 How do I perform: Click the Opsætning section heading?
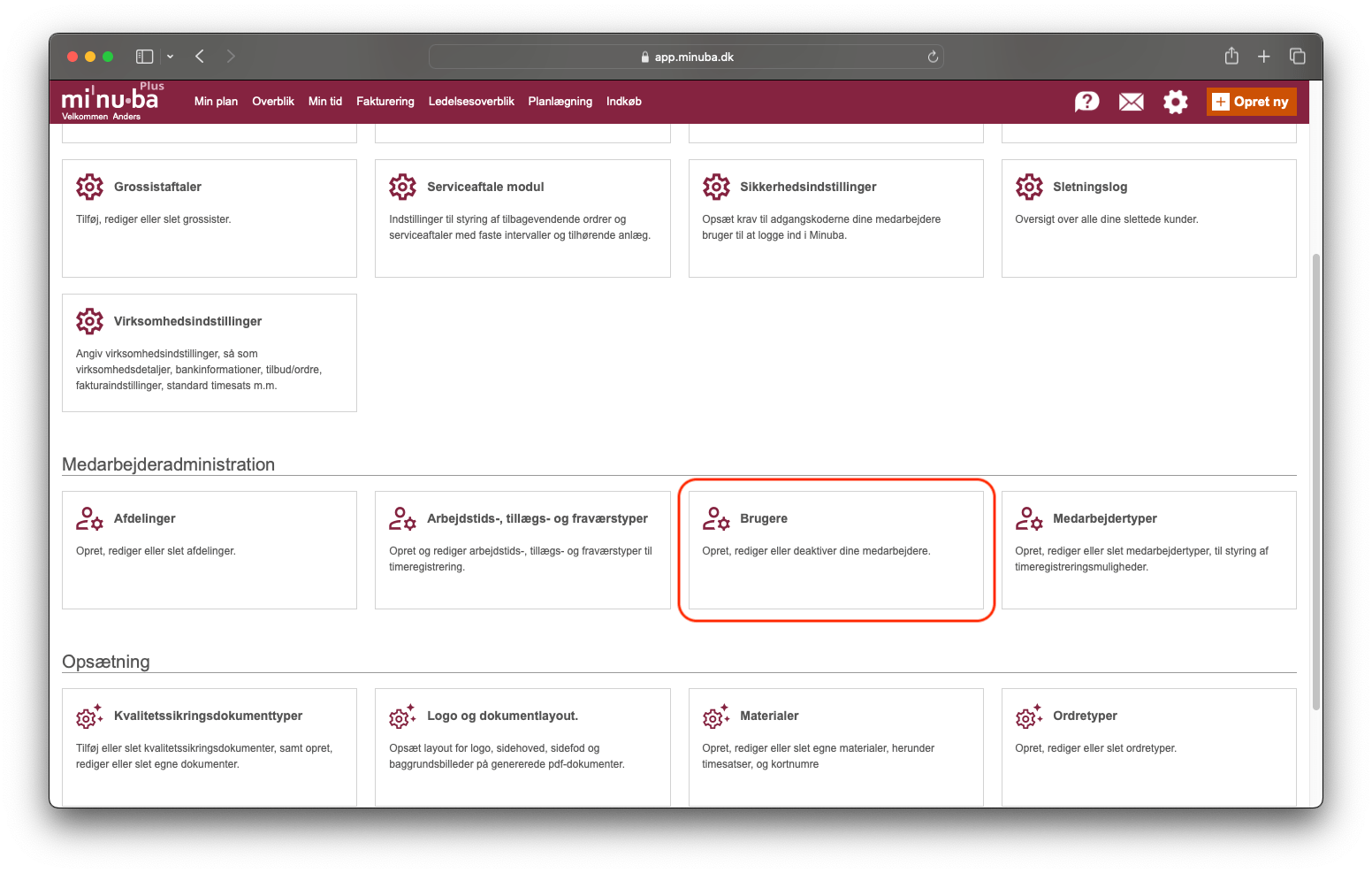tap(106, 662)
